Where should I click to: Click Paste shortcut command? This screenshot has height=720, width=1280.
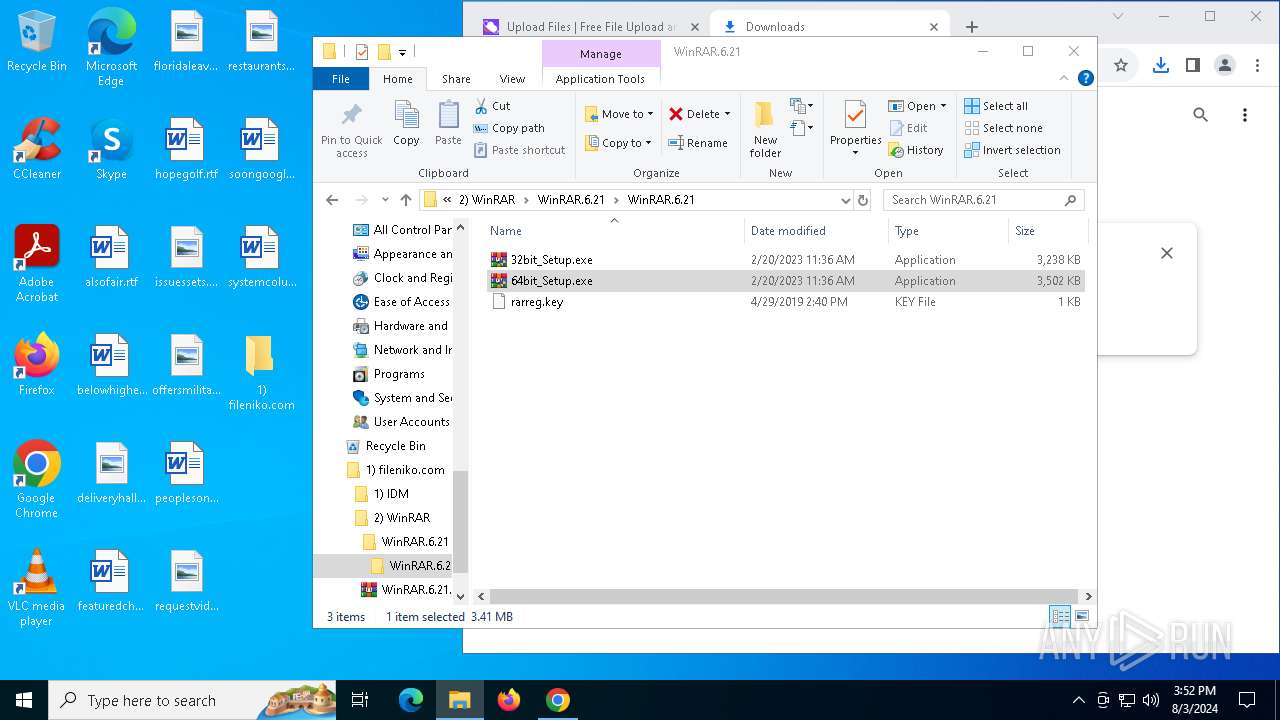pos(519,150)
